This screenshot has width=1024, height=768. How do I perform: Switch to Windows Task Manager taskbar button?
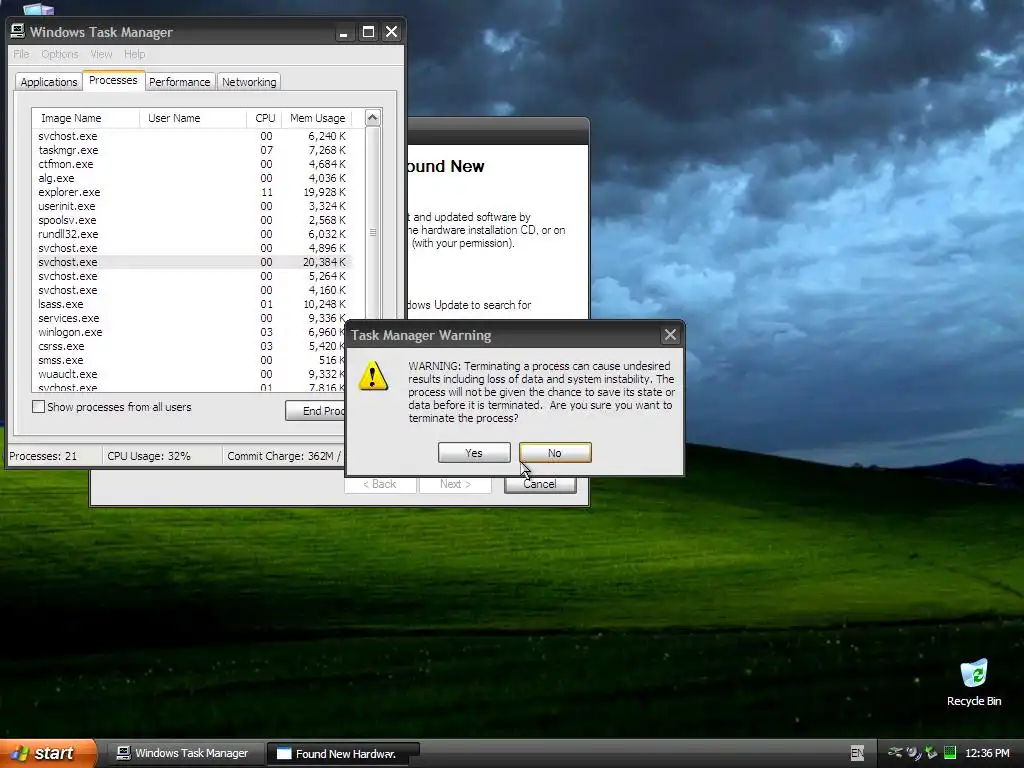[x=185, y=753]
